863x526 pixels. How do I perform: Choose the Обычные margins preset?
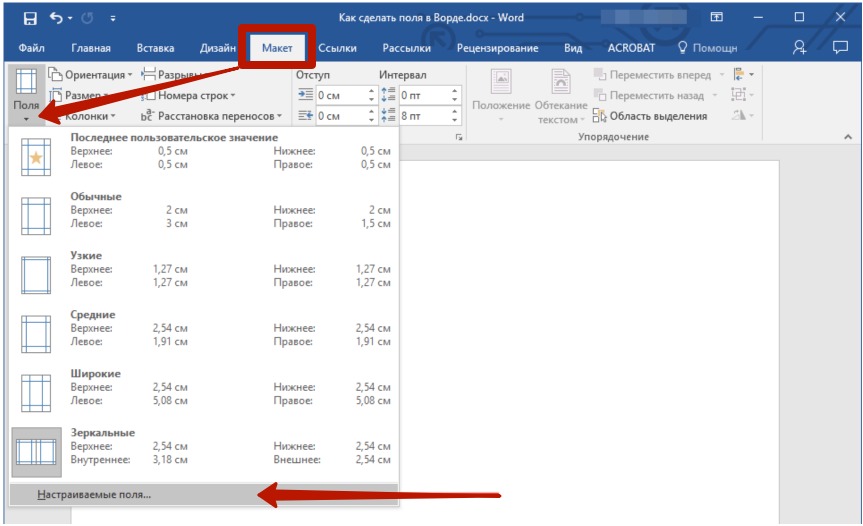pyautogui.click(x=204, y=216)
